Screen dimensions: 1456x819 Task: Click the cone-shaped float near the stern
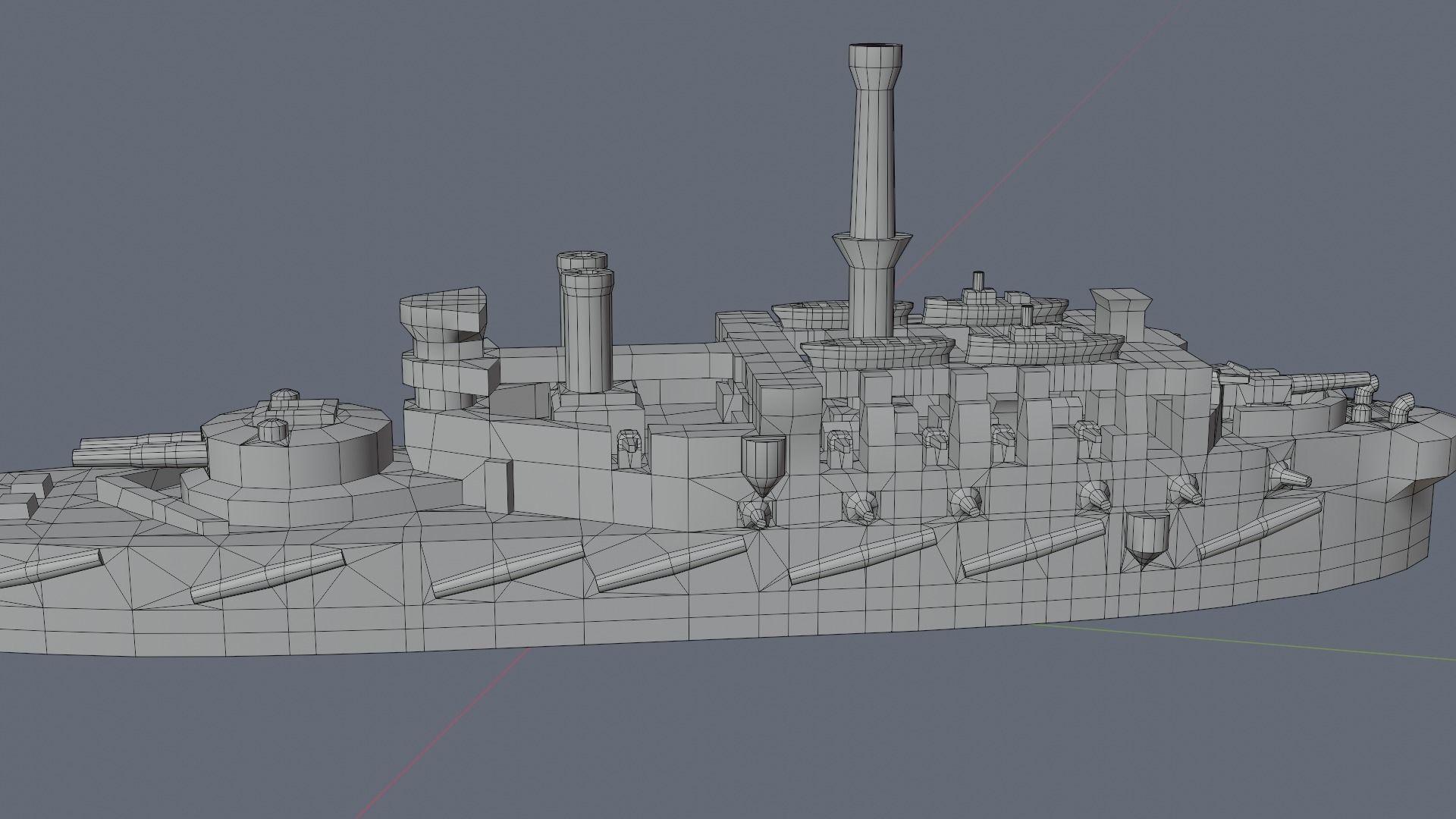pyautogui.click(x=1147, y=539)
